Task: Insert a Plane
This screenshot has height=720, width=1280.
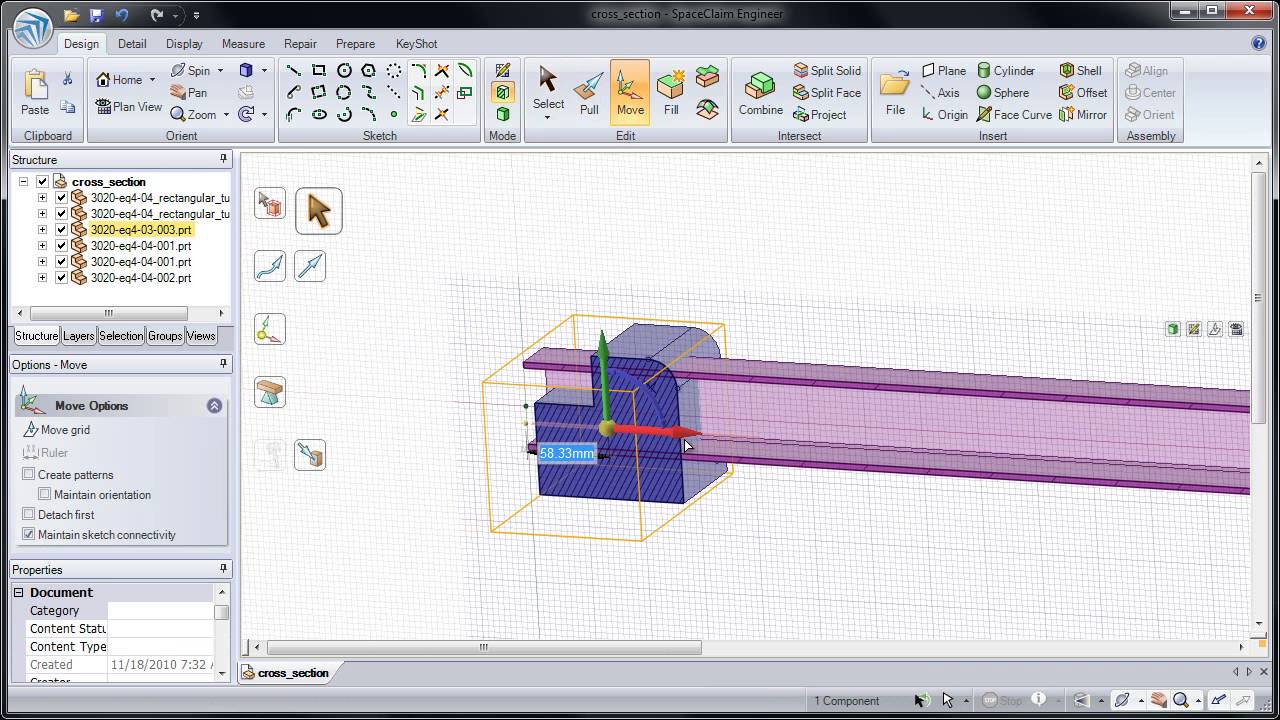Action: click(x=943, y=70)
